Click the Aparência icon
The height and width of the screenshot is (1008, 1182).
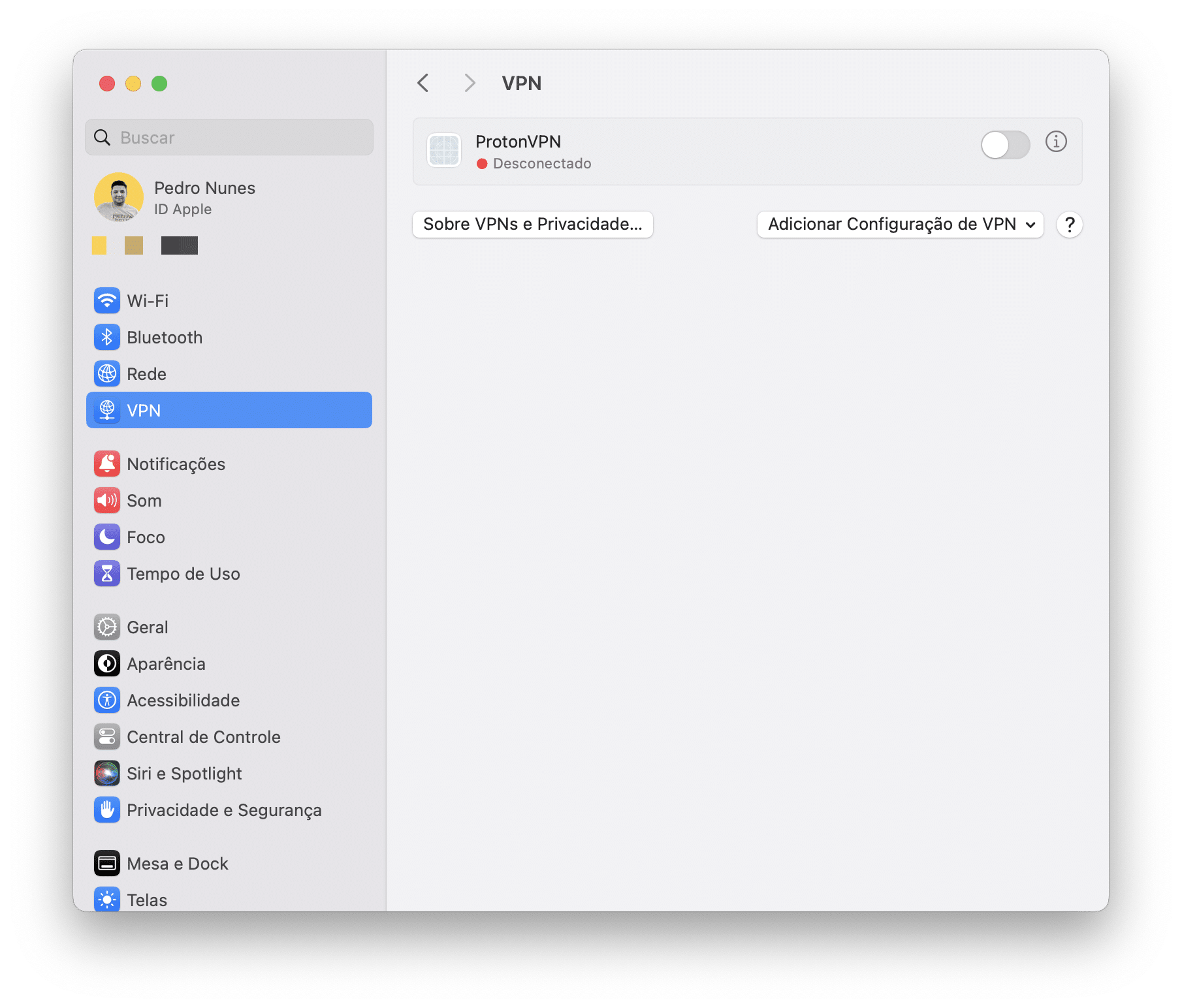coord(107,663)
